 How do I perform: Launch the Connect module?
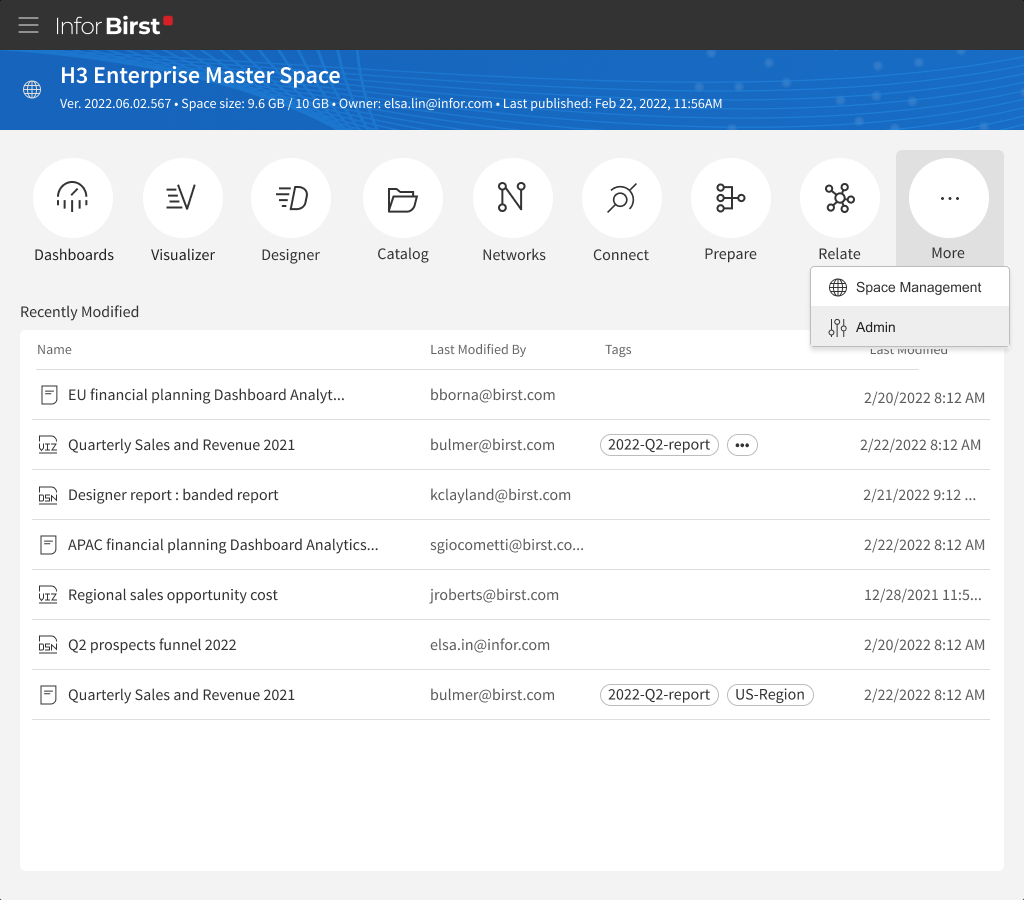click(621, 198)
